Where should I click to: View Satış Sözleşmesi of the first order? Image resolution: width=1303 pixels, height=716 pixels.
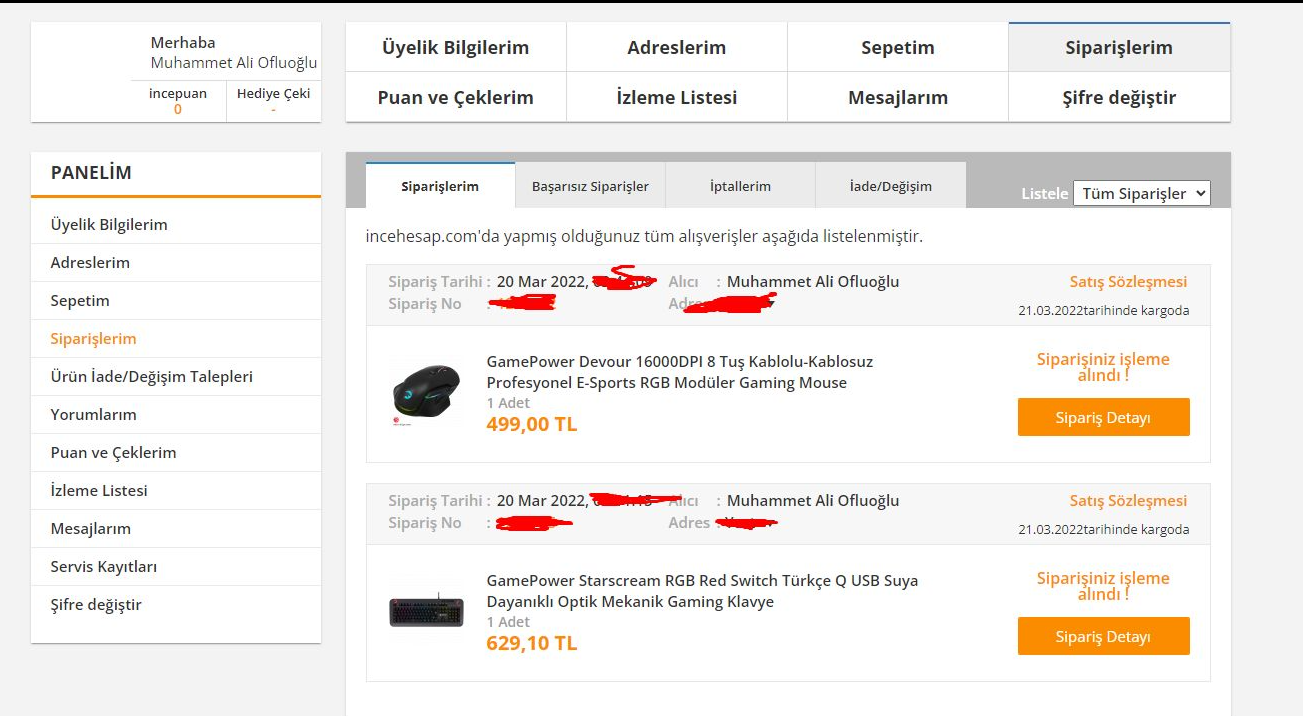(1128, 282)
